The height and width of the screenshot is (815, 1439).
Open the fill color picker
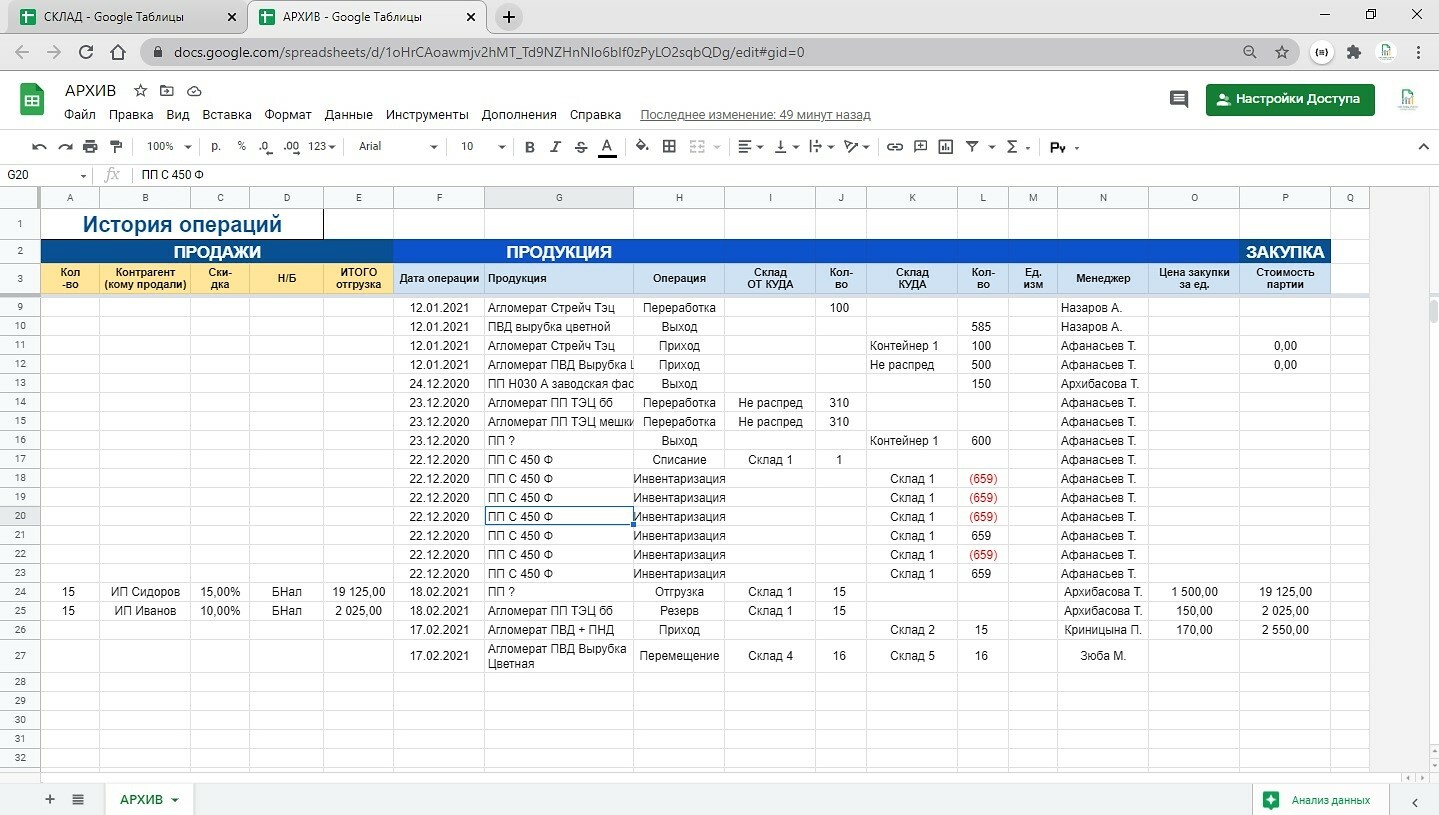(643, 147)
